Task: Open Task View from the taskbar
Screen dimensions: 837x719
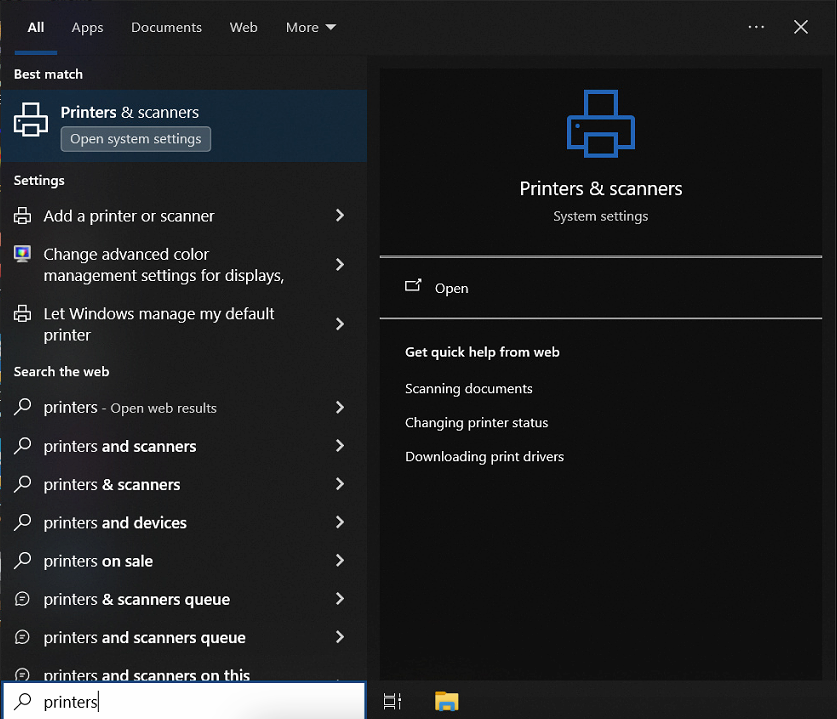Action: (392, 701)
